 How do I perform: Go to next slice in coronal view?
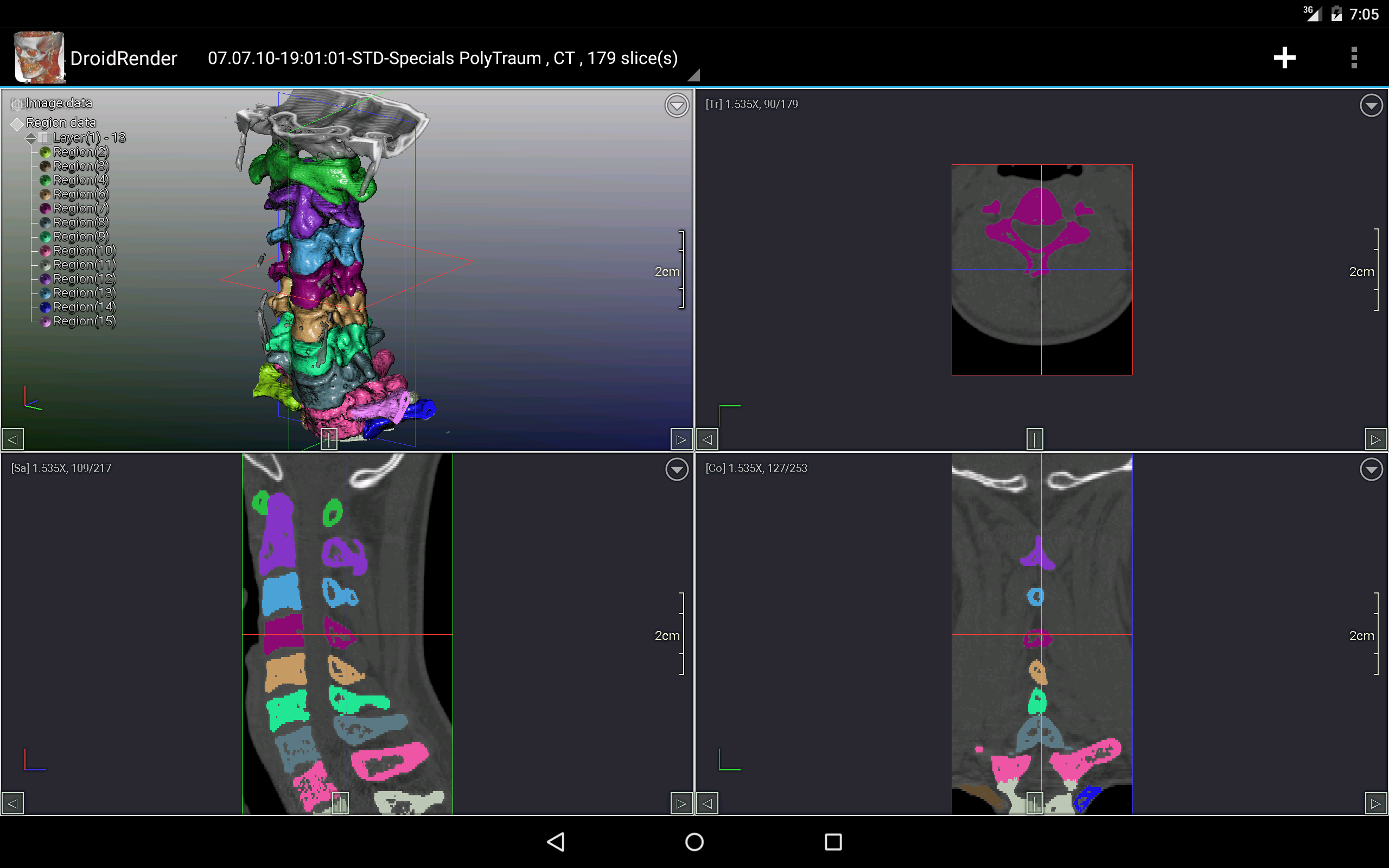point(1376,803)
